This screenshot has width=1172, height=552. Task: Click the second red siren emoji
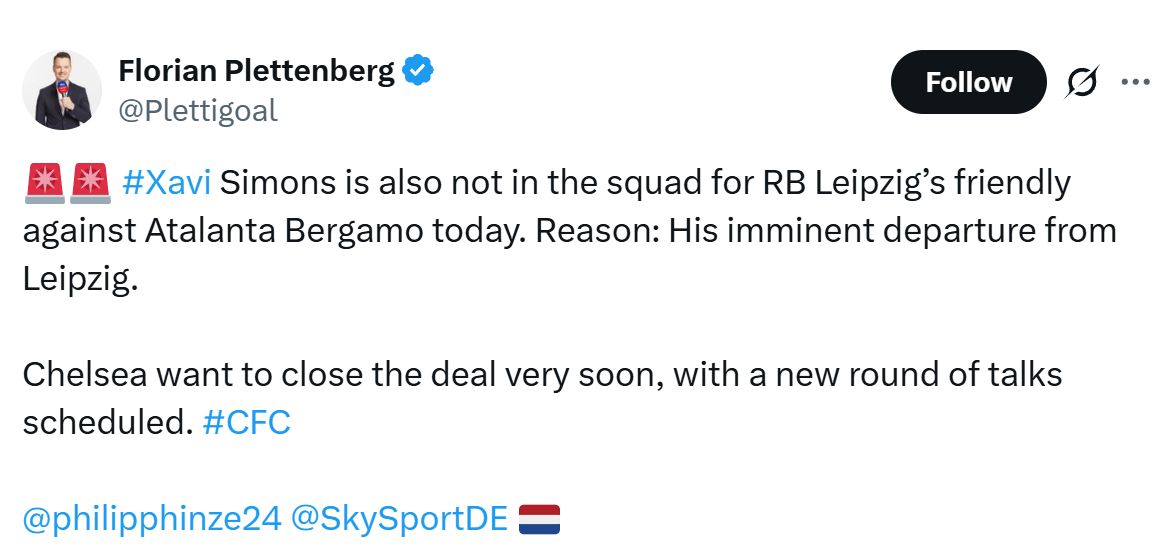tap(89, 183)
